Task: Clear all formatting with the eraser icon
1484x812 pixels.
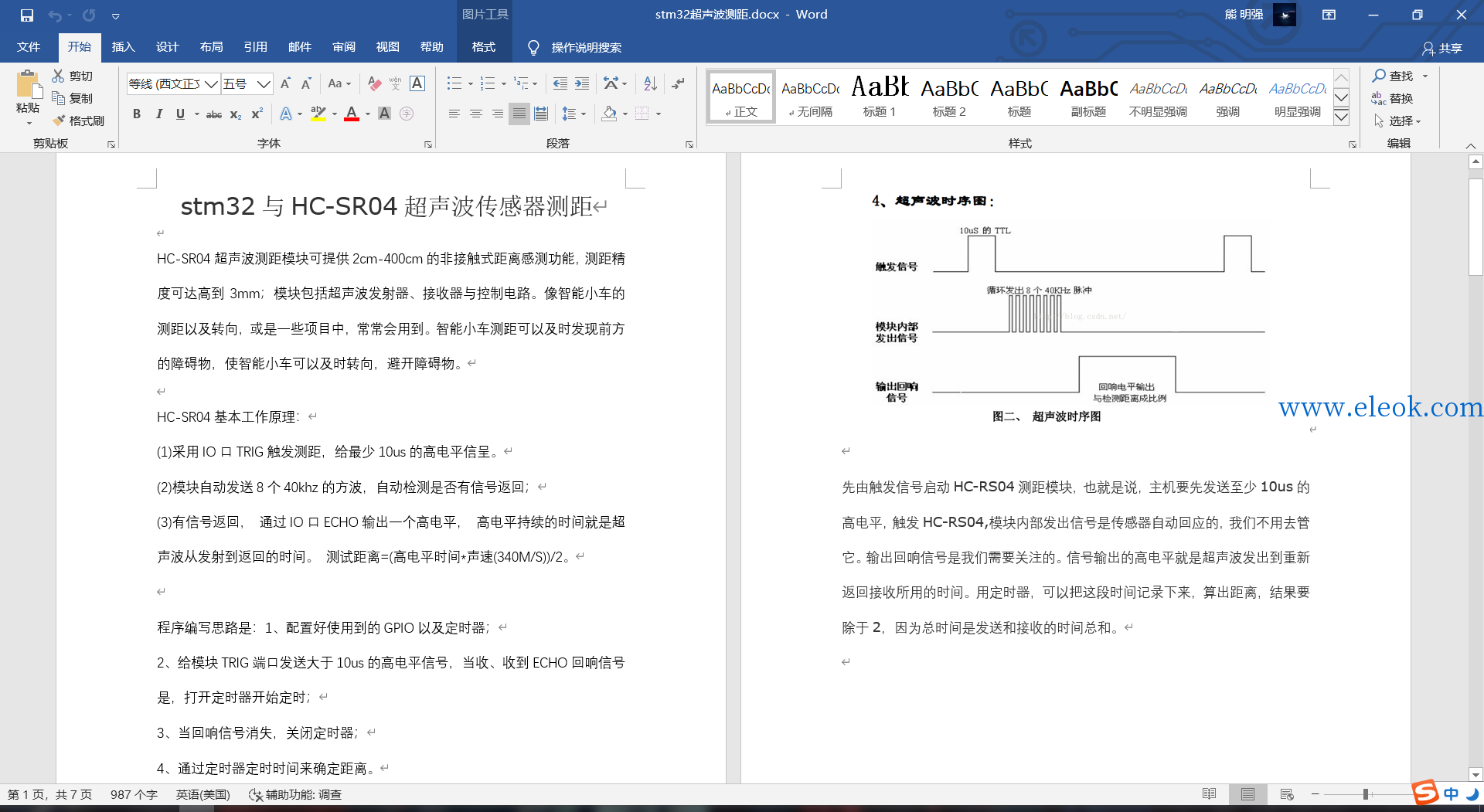Action: (x=375, y=83)
